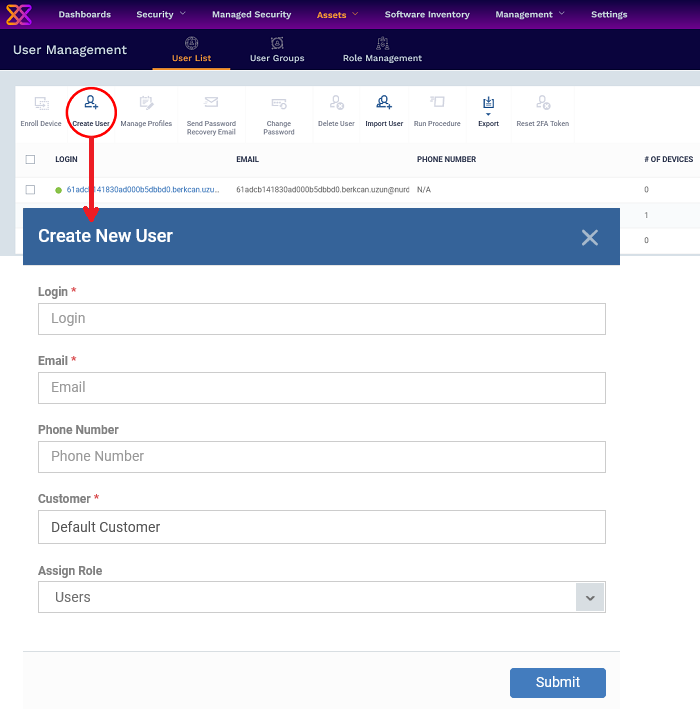The width and height of the screenshot is (700, 709).
Task: Click the Change Password icon
Action: pos(279,104)
